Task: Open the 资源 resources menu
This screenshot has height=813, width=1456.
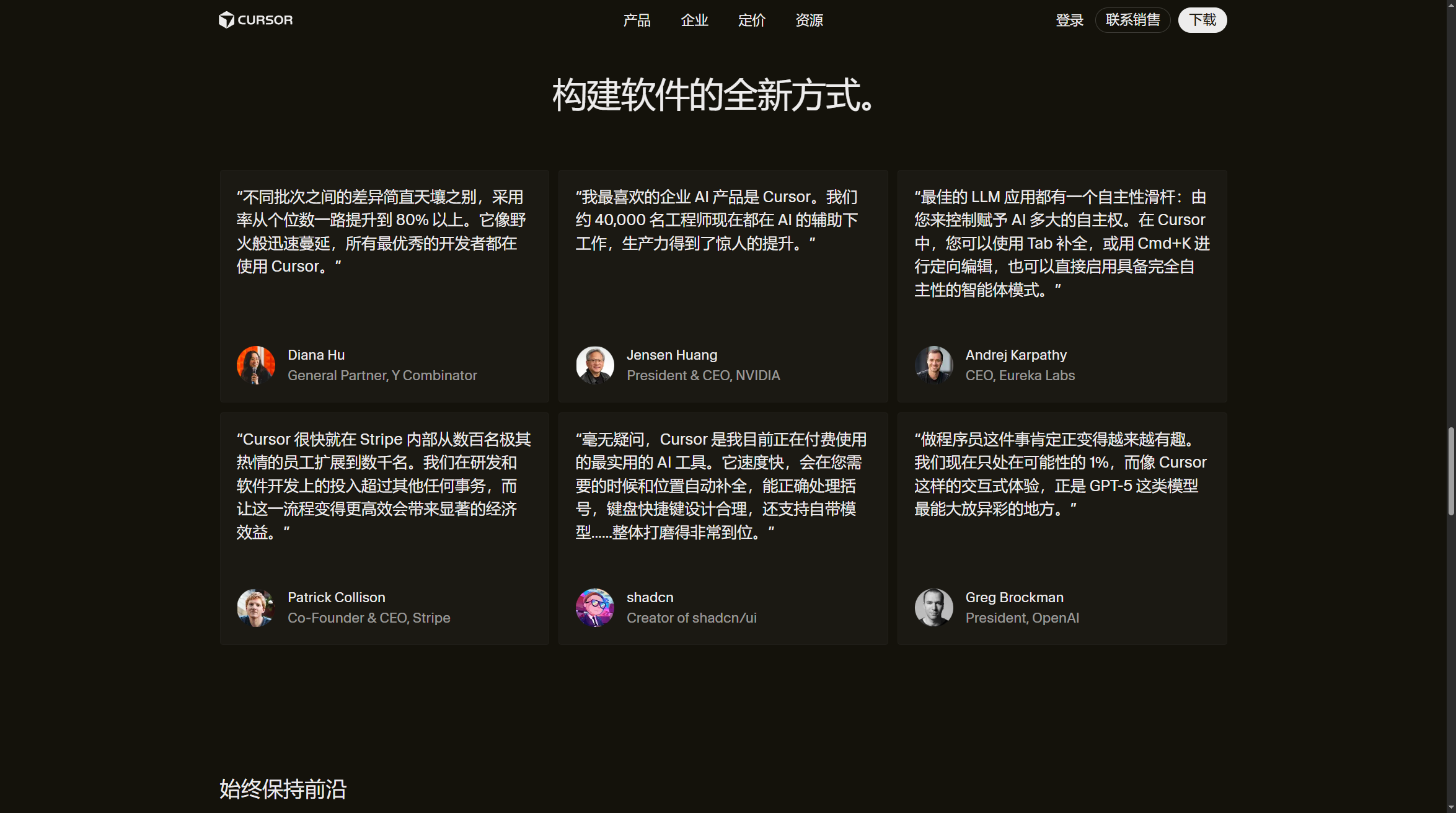Action: [x=810, y=20]
